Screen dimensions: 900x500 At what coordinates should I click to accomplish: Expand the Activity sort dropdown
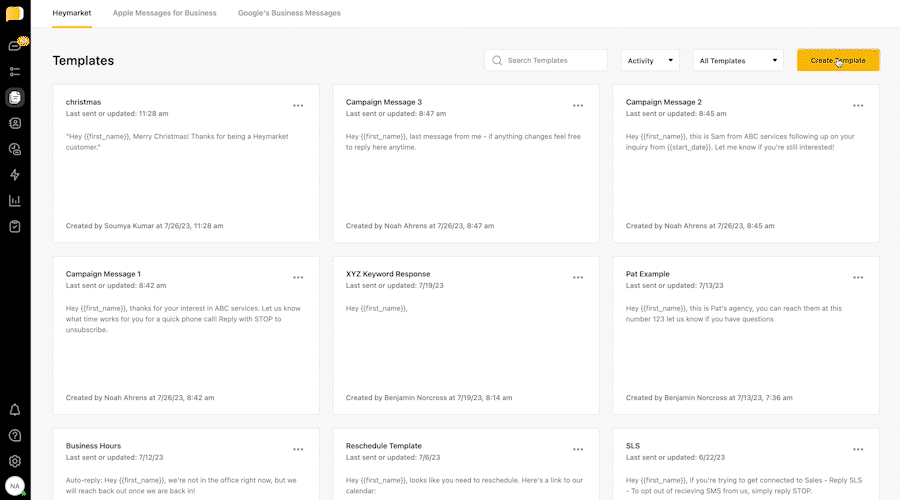click(x=650, y=60)
